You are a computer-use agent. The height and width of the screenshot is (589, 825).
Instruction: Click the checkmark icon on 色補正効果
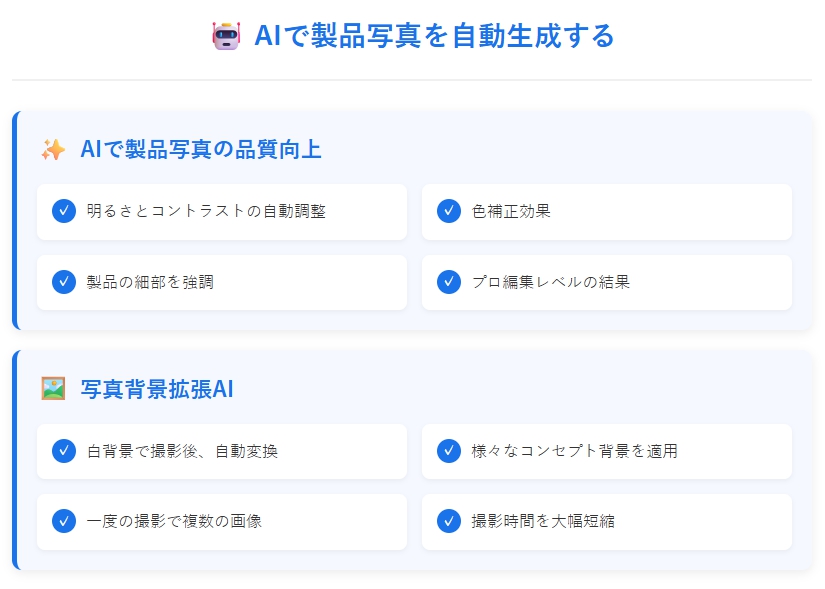pyautogui.click(x=447, y=211)
